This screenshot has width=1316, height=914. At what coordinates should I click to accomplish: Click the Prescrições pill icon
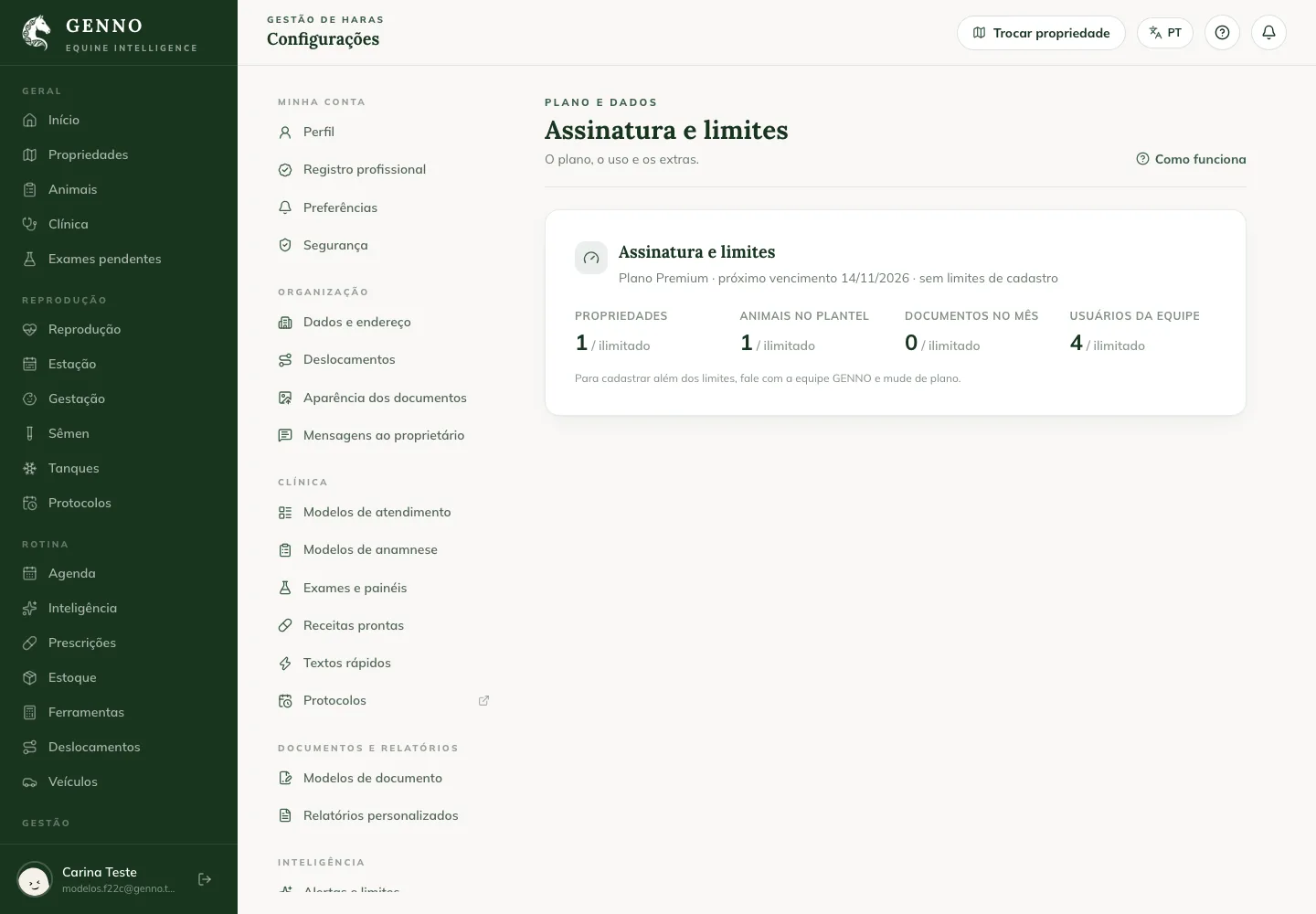[x=30, y=643]
